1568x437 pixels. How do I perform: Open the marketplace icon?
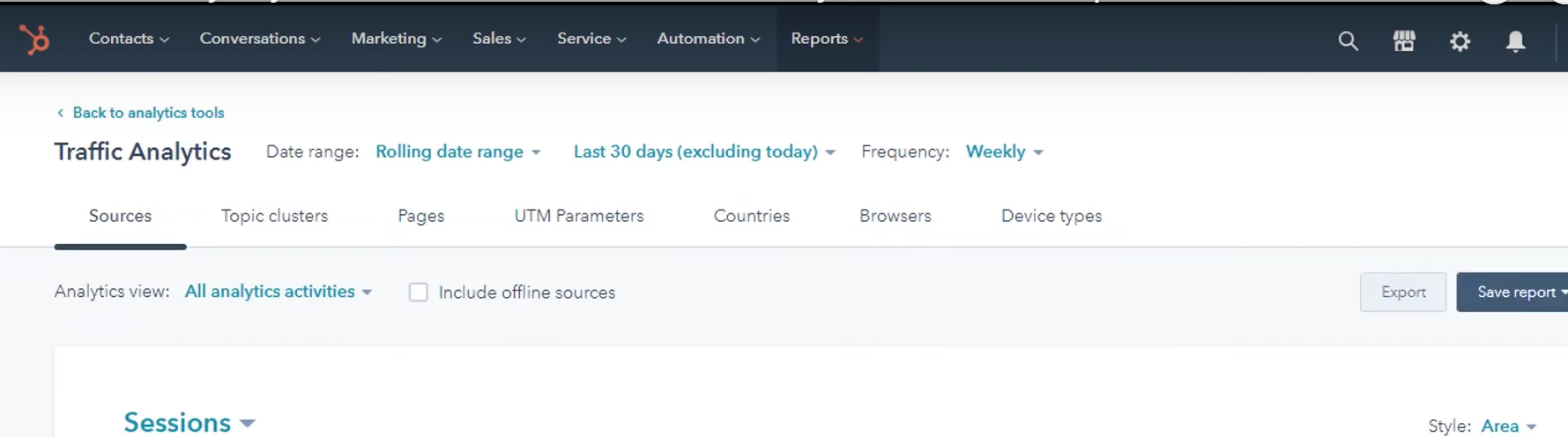[x=1404, y=41]
